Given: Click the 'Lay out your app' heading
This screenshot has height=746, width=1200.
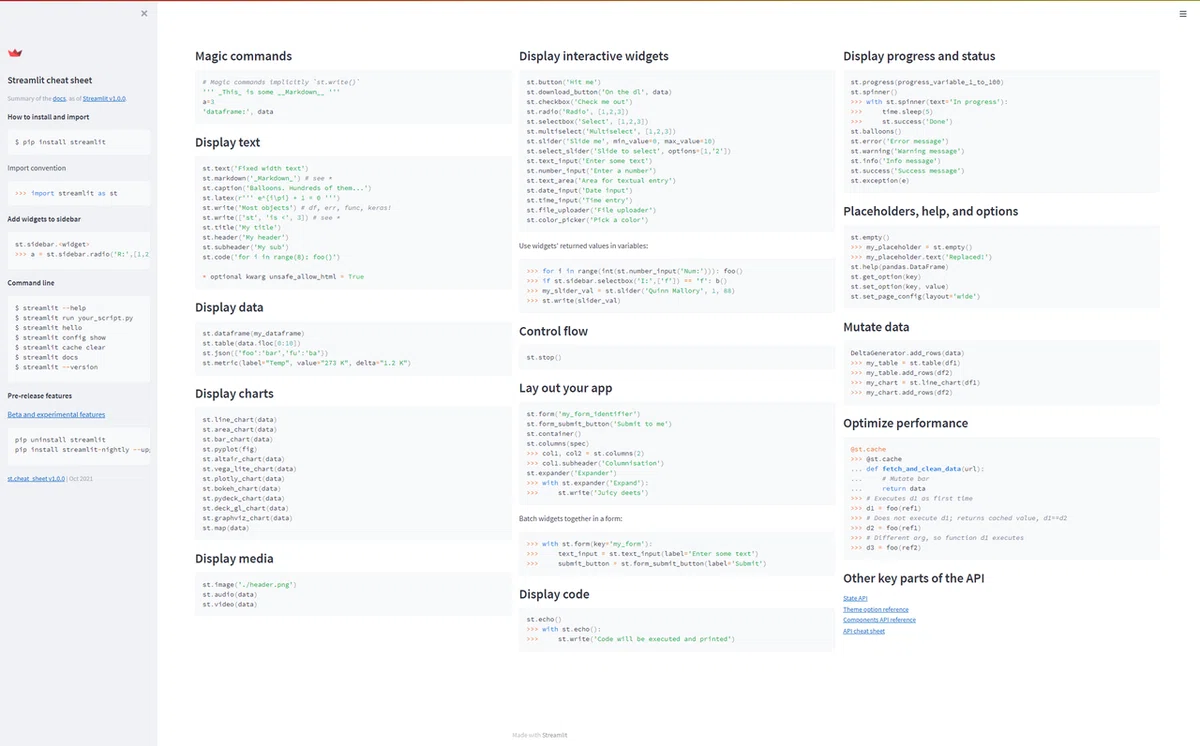Looking at the screenshot, I should pyautogui.click(x=566, y=388).
